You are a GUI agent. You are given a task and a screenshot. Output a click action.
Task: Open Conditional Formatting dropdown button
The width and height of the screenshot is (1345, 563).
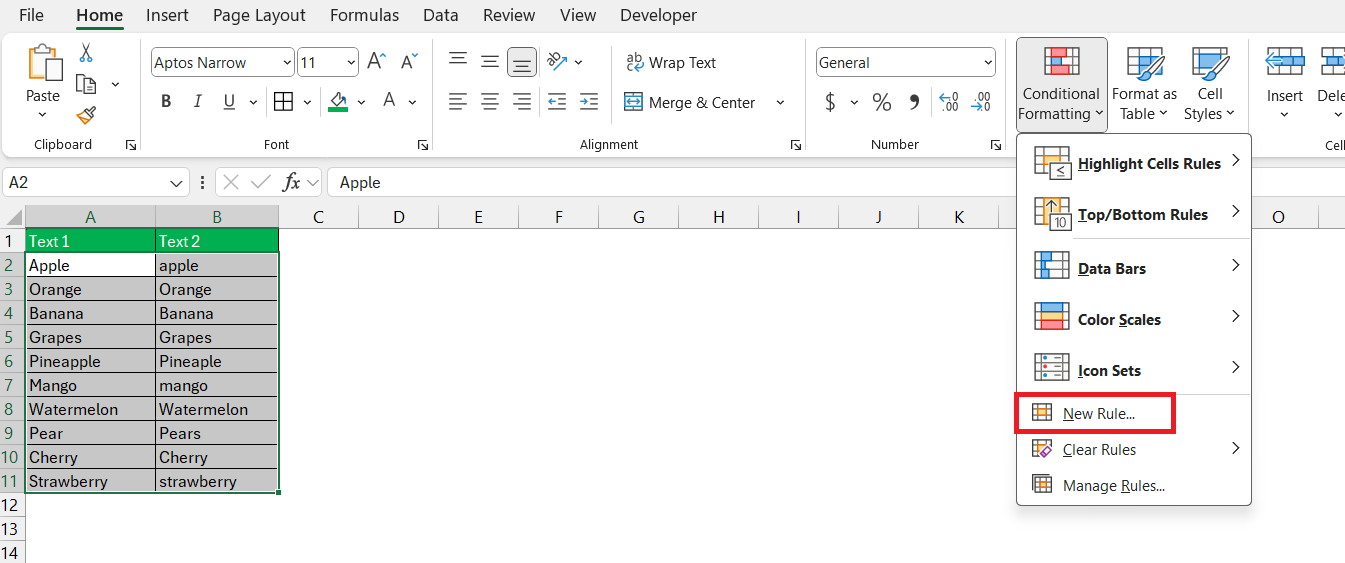tap(1061, 85)
